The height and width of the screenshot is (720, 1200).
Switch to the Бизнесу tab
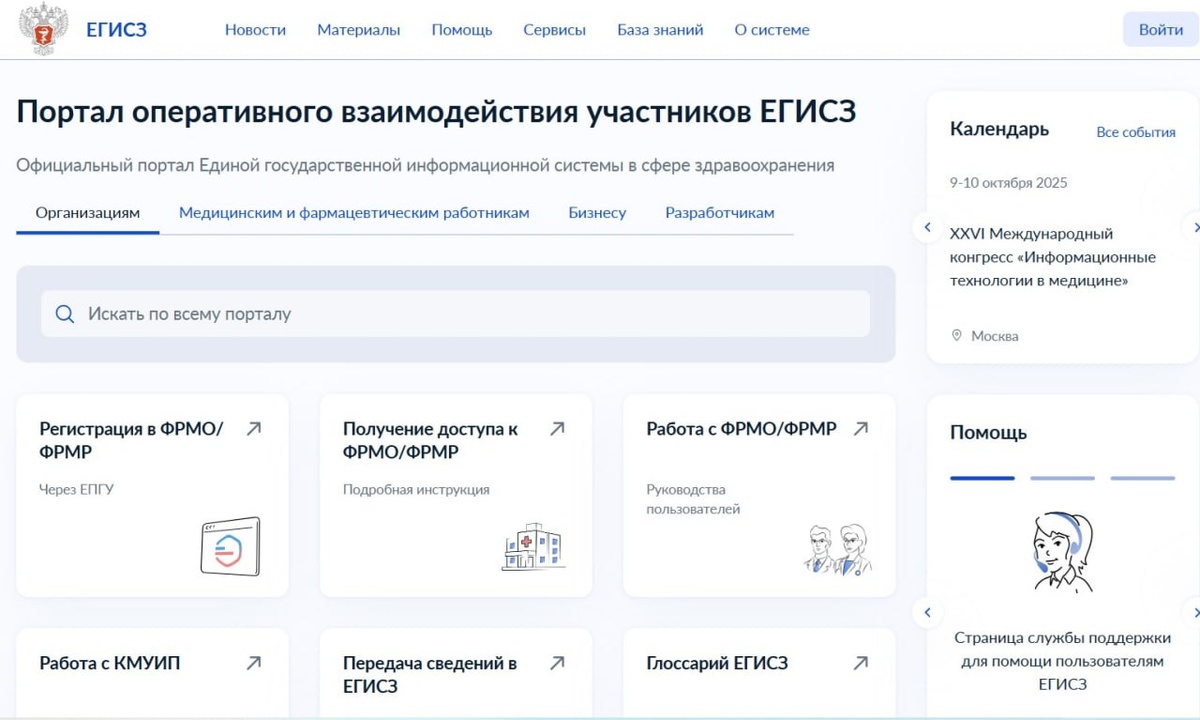point(597,213)
